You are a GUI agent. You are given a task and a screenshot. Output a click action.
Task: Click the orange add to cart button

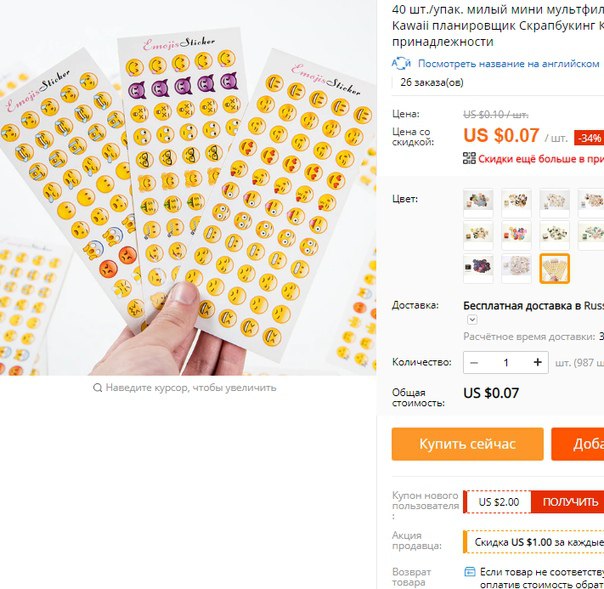[x=578, y=444]
